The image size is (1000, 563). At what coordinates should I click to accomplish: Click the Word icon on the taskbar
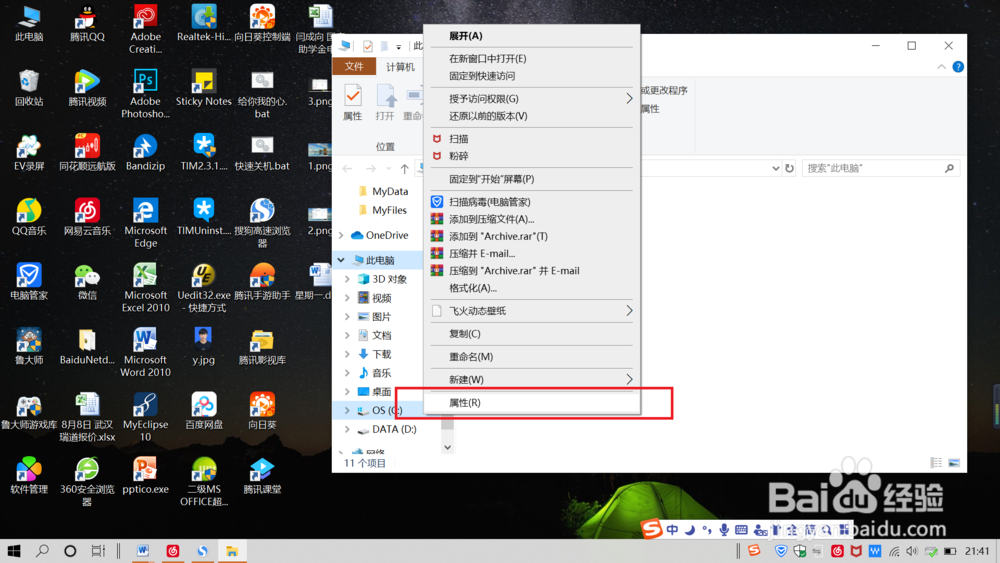[x=143, y=551]
